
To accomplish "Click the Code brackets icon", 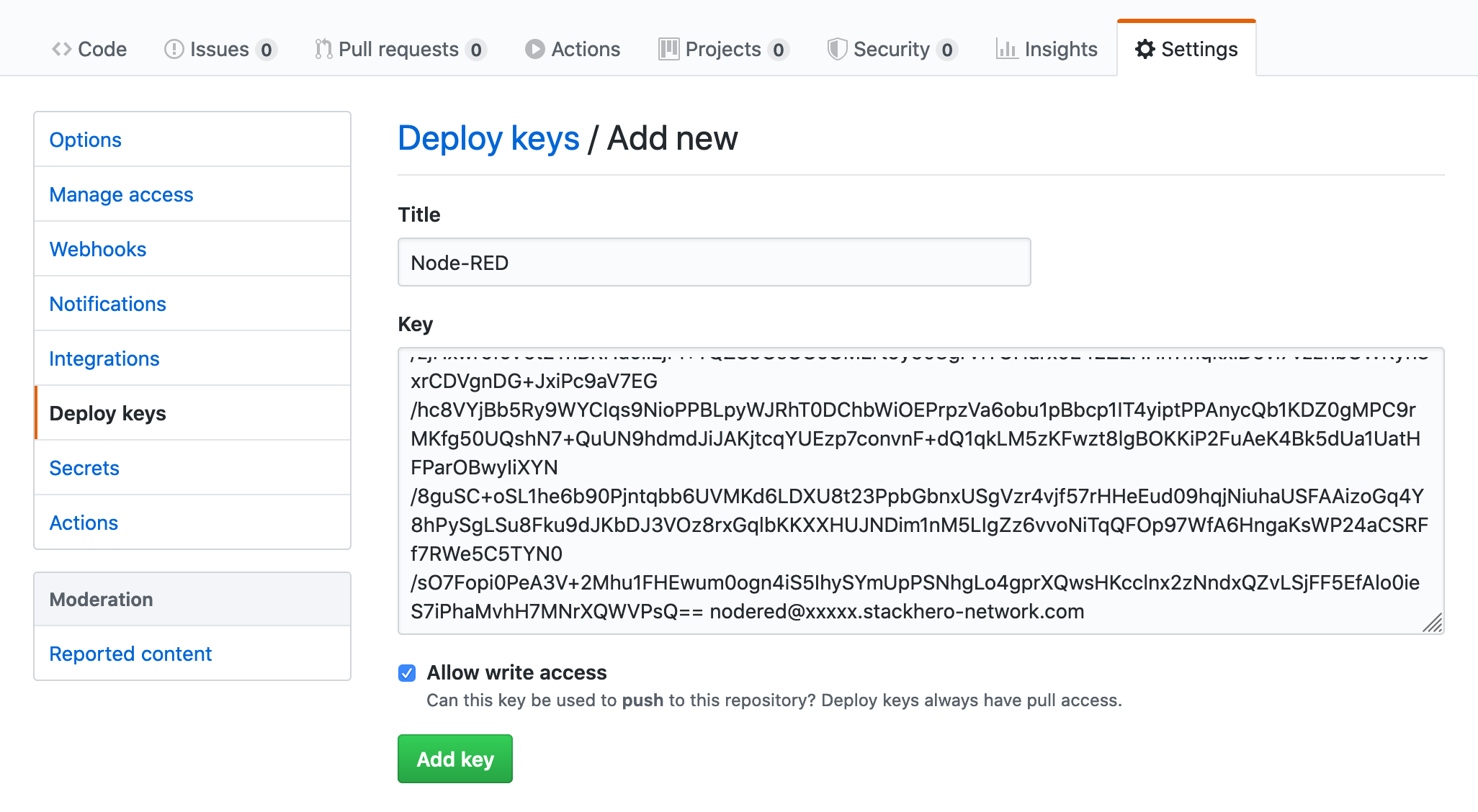I will pyautogui.click(x=61, y=49).
